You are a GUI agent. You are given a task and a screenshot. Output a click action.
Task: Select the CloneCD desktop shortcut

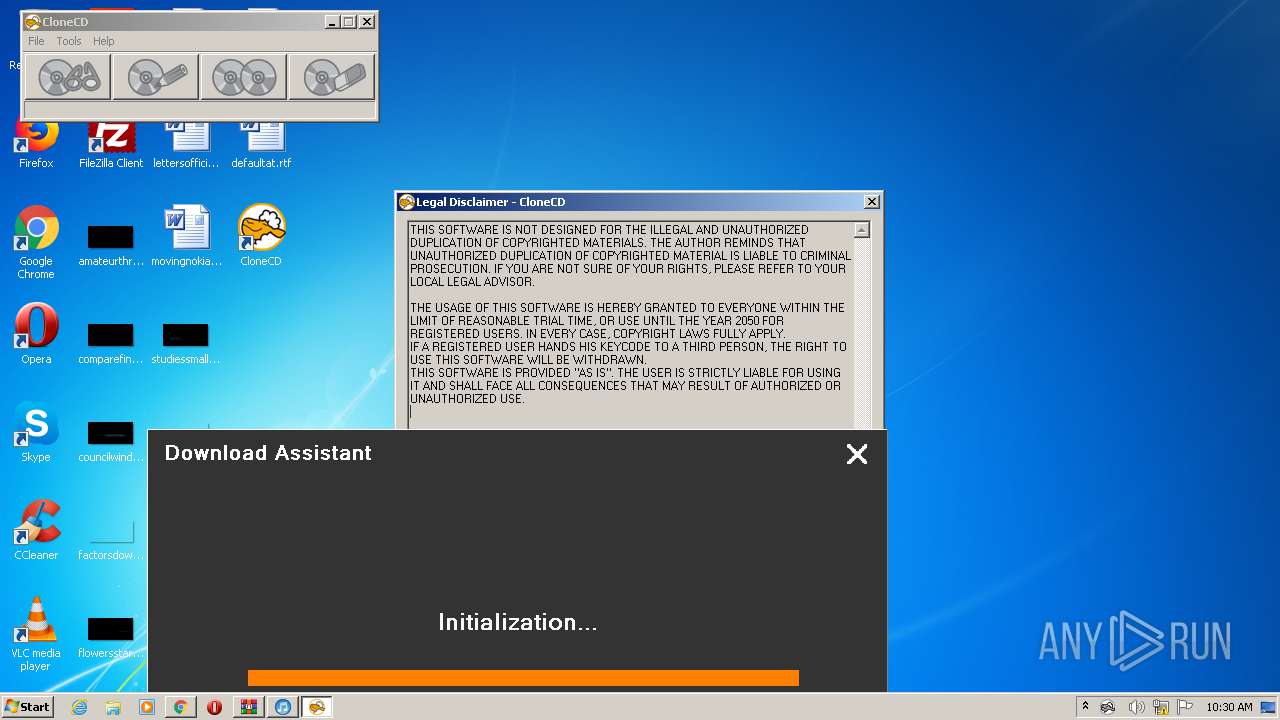pyautogui.click(x=261, y=237)
